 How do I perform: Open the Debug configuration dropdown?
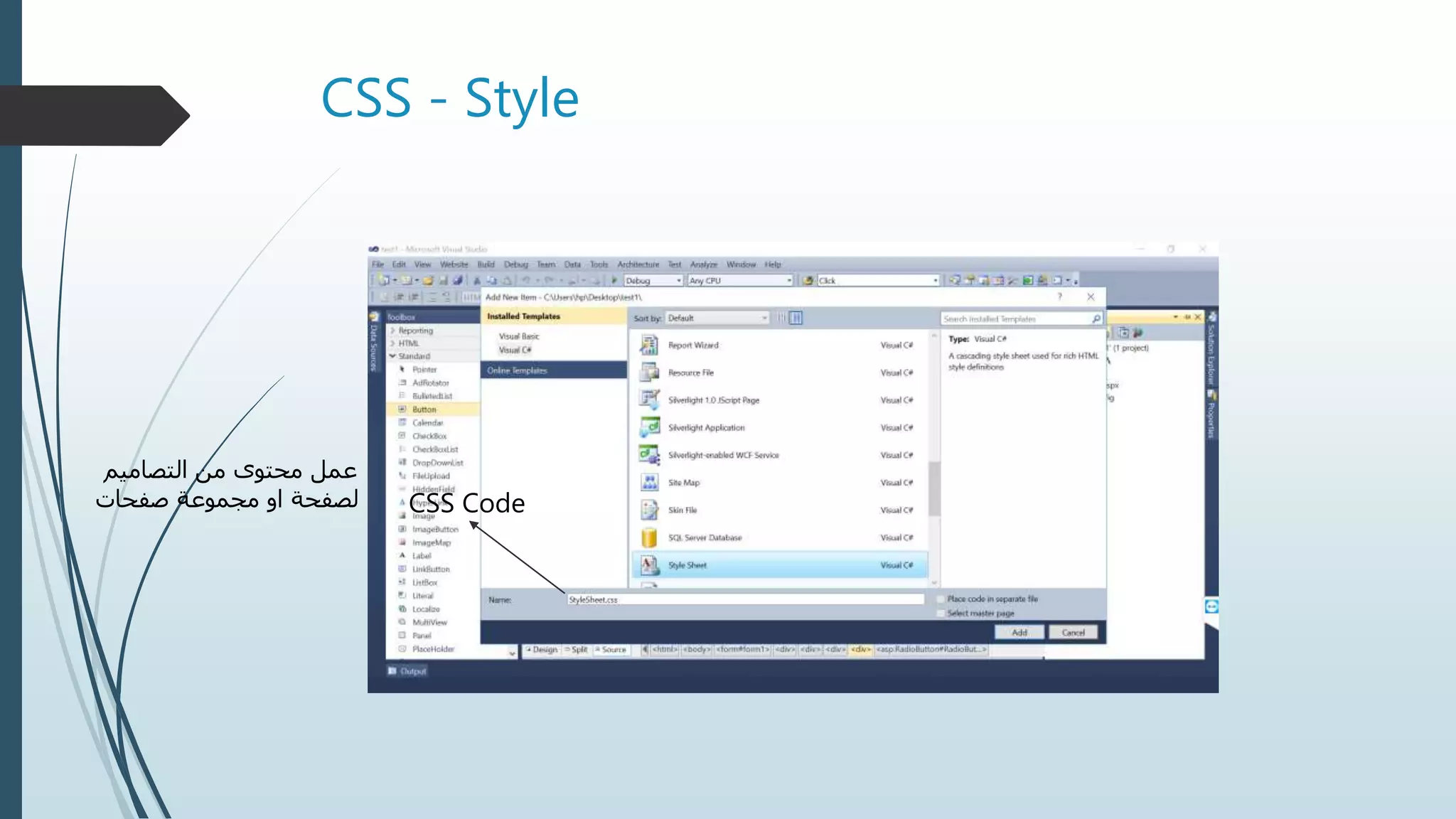pyautogui.click(x=653, y=281)
